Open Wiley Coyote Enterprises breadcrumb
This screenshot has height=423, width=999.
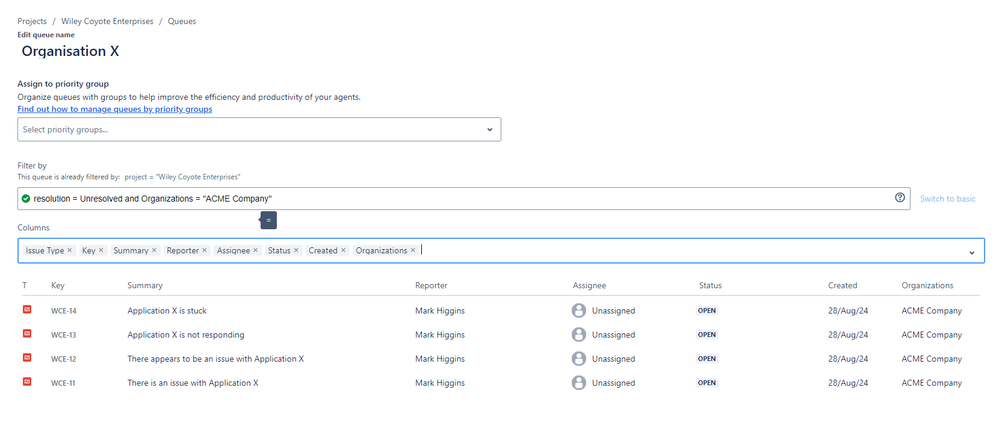click(x=107, y=21)
